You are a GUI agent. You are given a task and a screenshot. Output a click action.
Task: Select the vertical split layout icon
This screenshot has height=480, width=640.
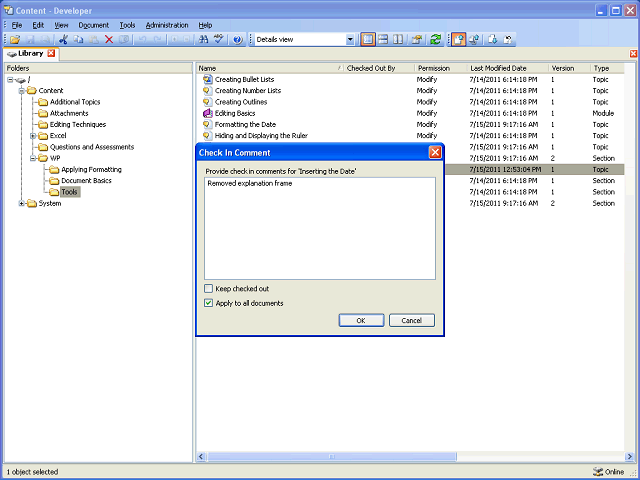pos(398,40)
